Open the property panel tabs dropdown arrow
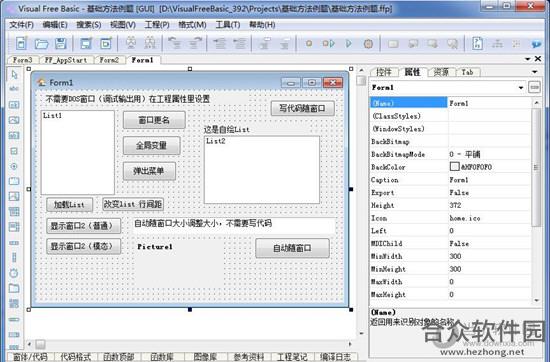Image resolution: width=550 pixels, height=362 pixels. pyautogui.click(x=535, y=72)
